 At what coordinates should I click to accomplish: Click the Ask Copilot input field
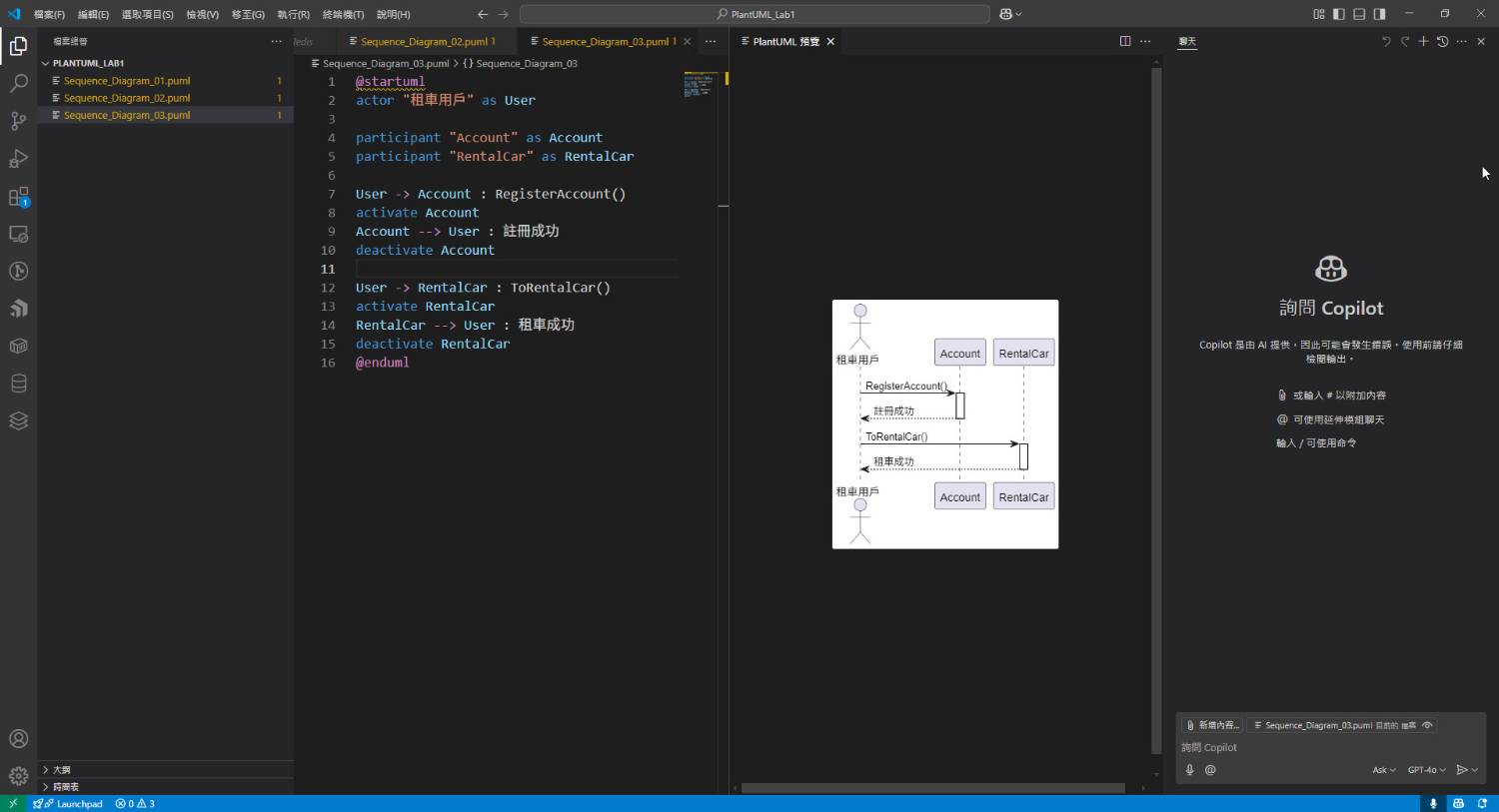pos(1329,747)
